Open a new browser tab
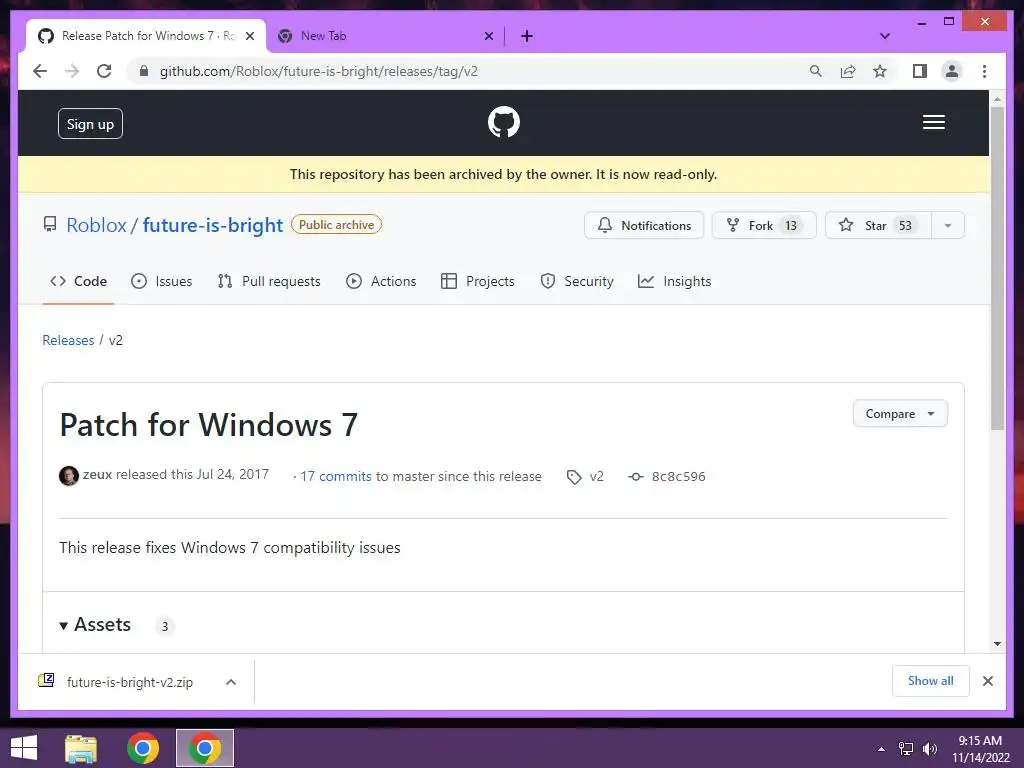The height and width of the screenshot is (768, 1024). point(526,36)
